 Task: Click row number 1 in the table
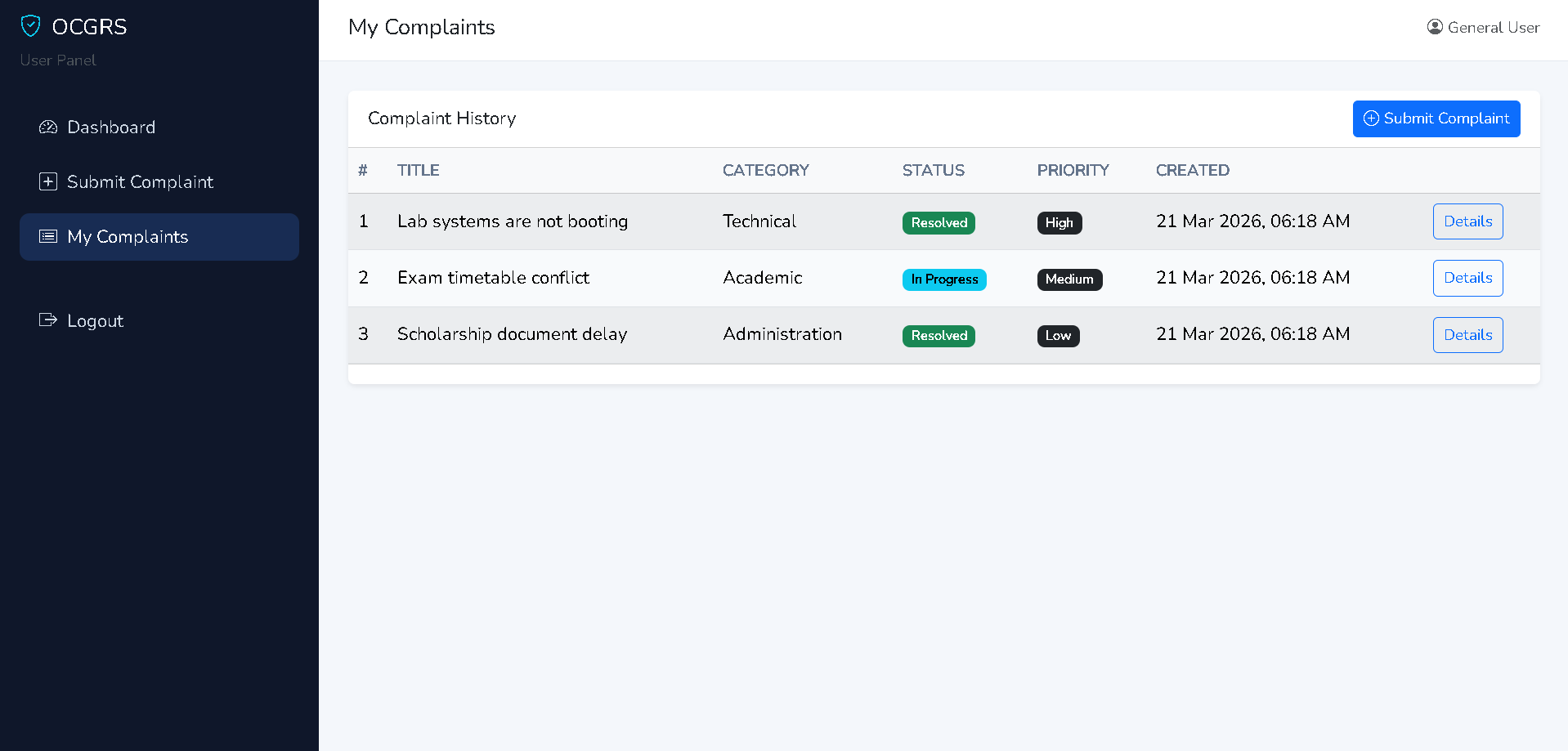(364, 221)
